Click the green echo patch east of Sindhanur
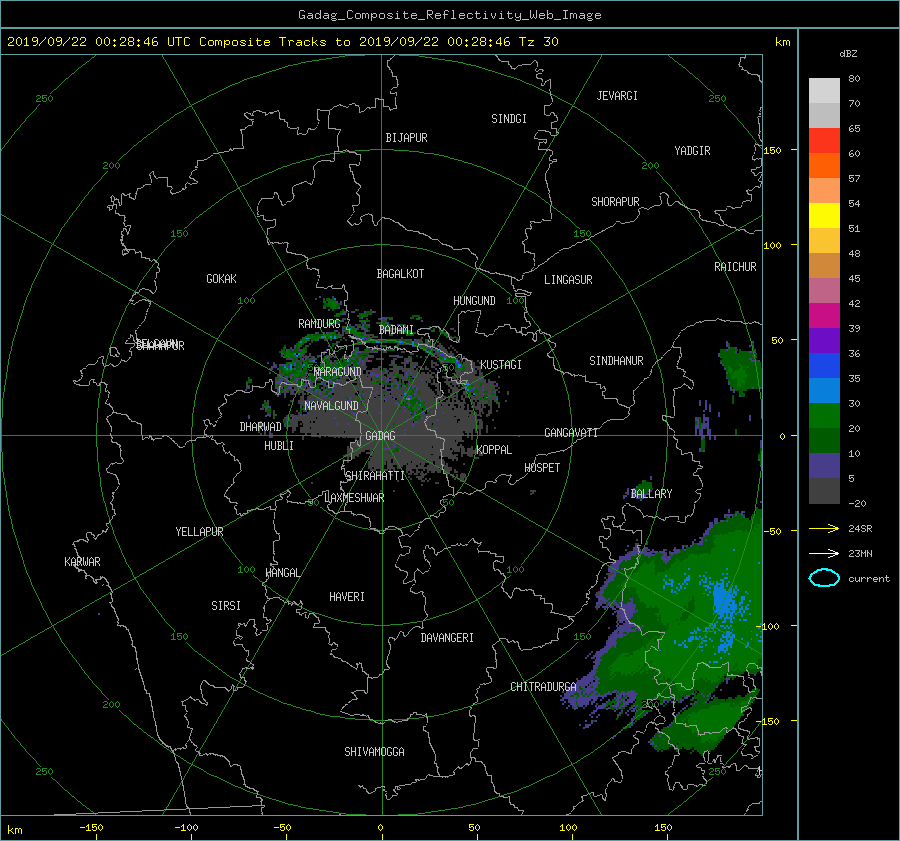Viewport: 900px width, 841px height. [x=739, y=369]
